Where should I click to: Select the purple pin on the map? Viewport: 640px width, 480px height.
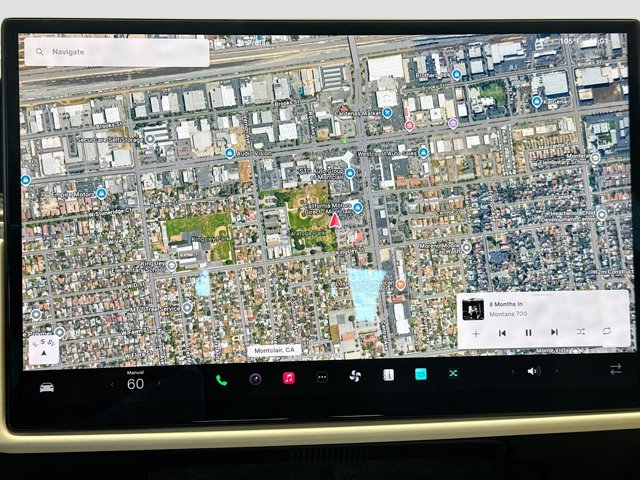coord(453,123)
